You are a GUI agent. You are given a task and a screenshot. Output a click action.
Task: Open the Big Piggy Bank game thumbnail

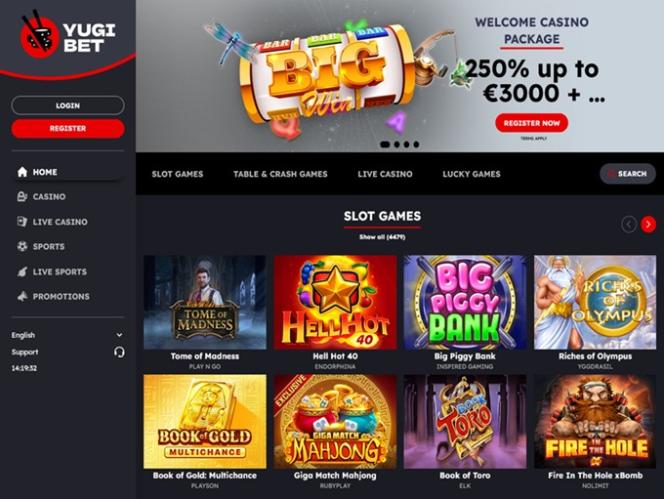(465, 302)
